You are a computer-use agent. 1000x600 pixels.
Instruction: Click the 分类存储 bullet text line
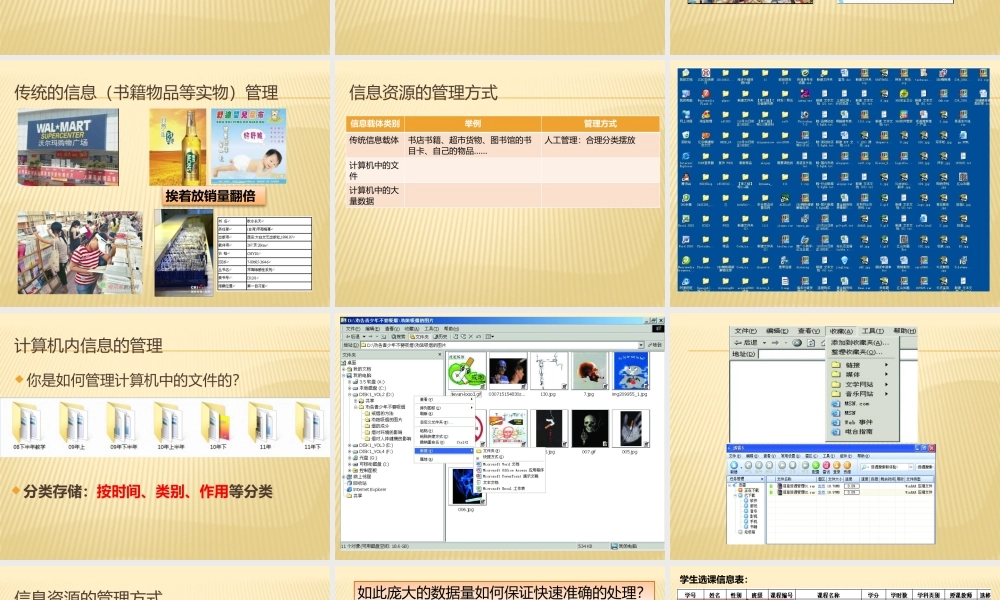coord(147,492)
